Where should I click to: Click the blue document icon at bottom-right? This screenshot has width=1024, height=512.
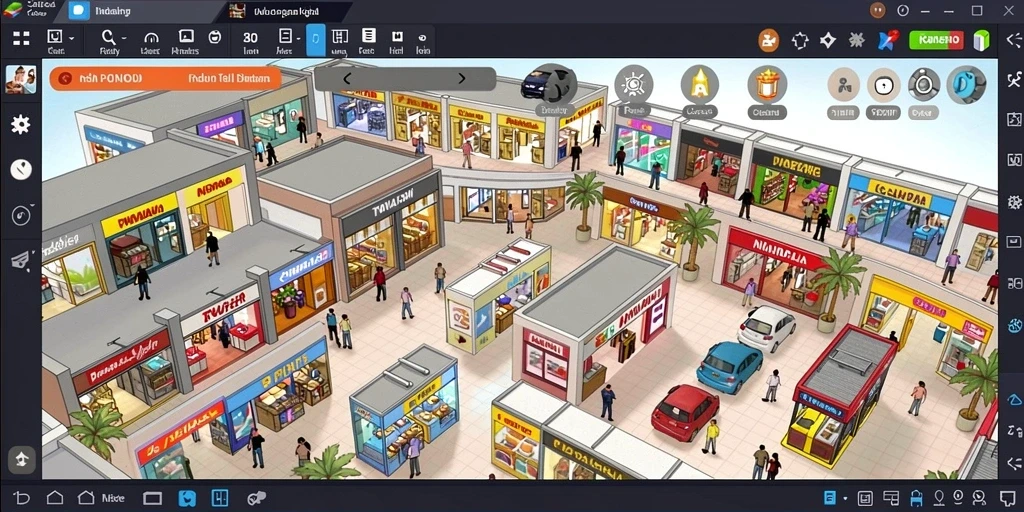[830, 498]
